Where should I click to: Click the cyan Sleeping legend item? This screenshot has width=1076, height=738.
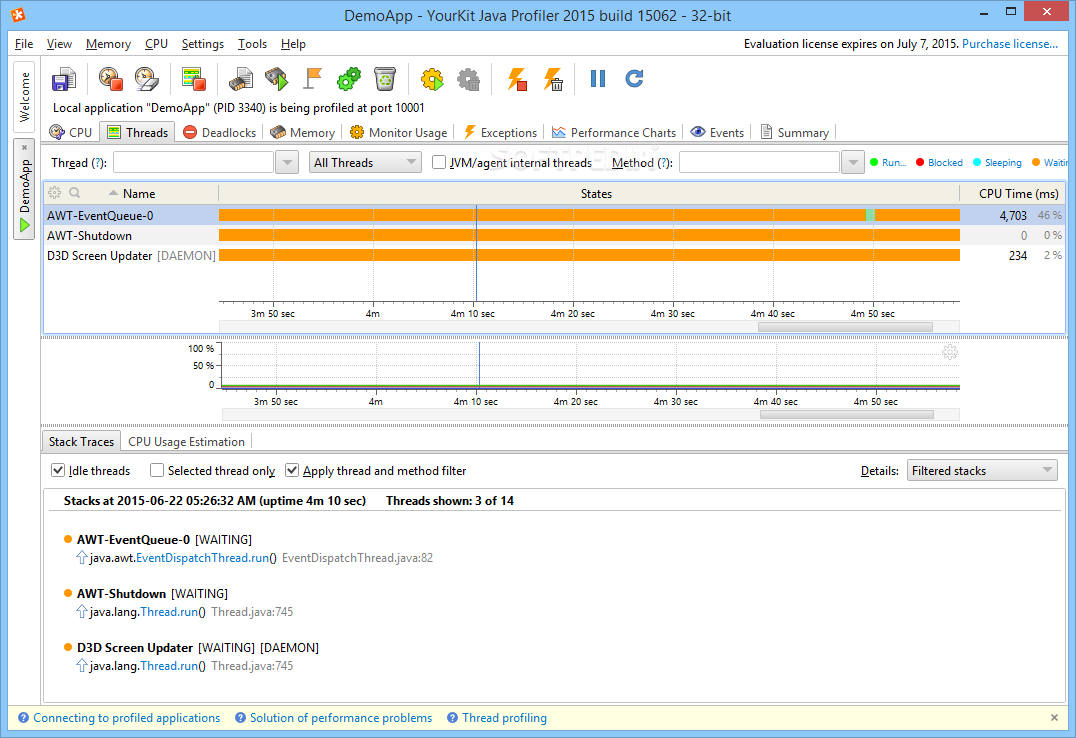(997, 163)
